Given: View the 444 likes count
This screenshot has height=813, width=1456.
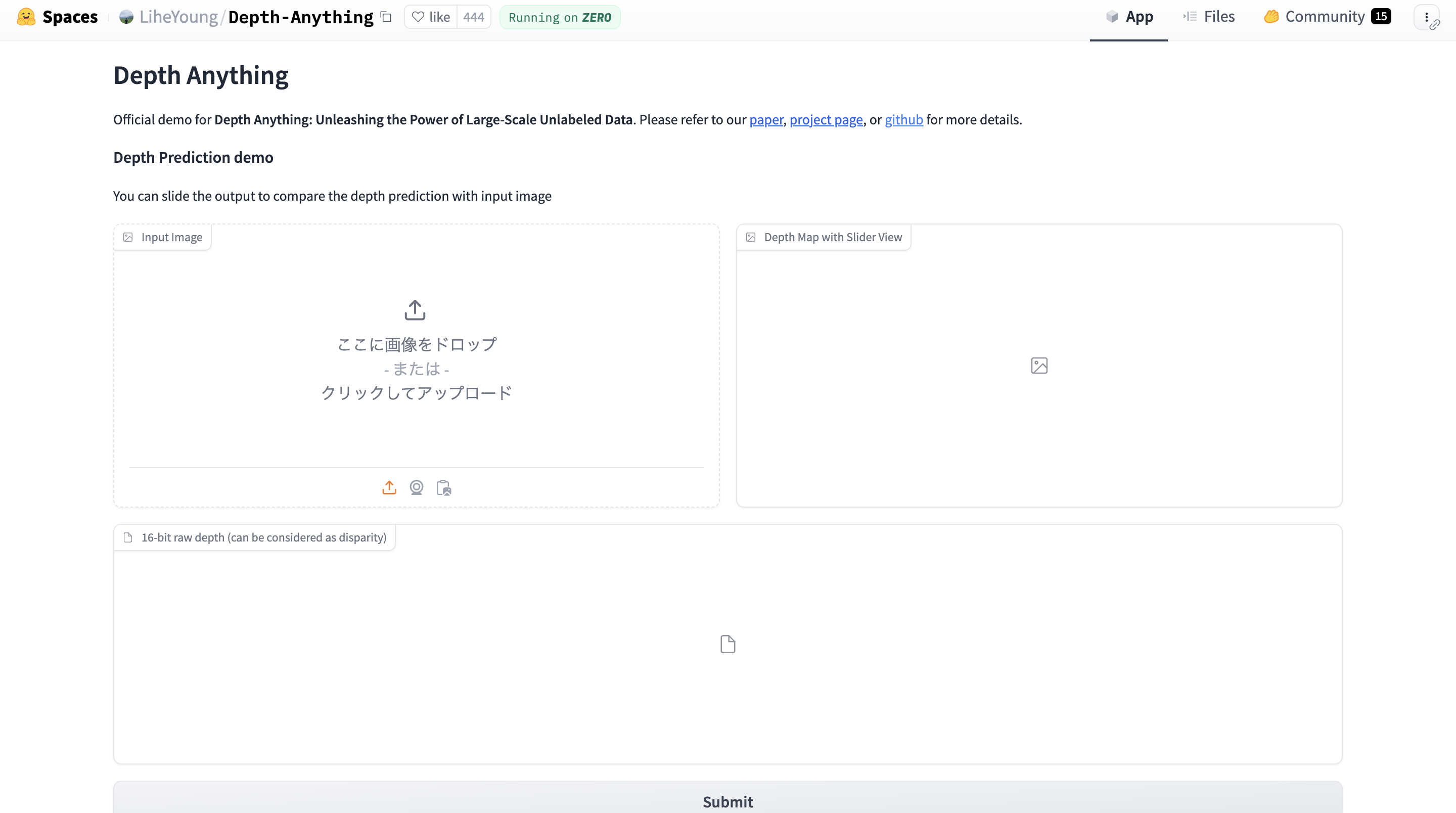Looking at the screenshot, I should tap(474, 17).
